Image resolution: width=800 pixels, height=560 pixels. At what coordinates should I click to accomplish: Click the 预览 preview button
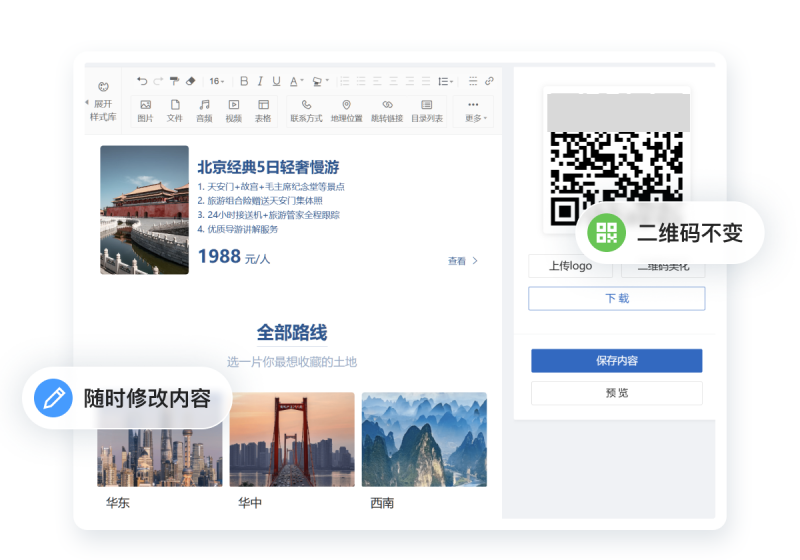click(x=617, y=393)
